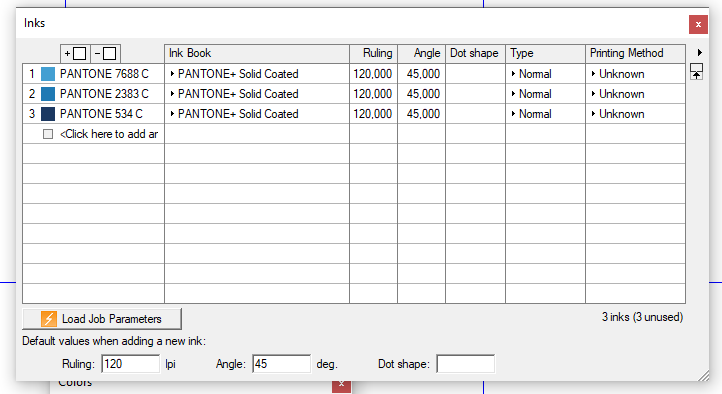Click the add ink plus-square icon
This screenshot has height=394, width=722.
75,54
